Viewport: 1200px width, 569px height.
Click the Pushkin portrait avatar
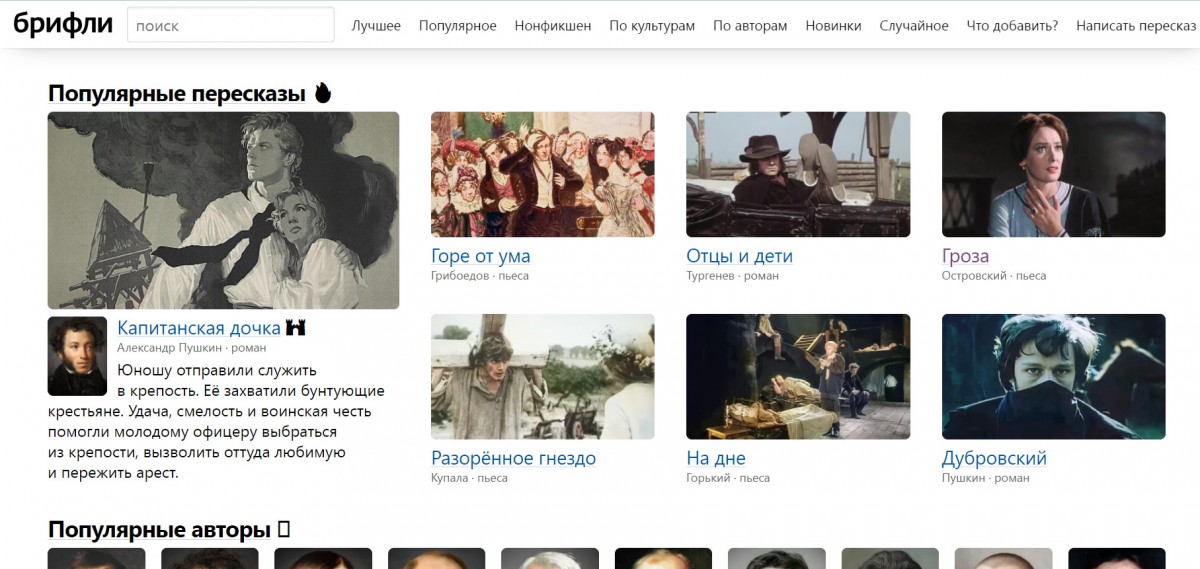pos(77,356)
